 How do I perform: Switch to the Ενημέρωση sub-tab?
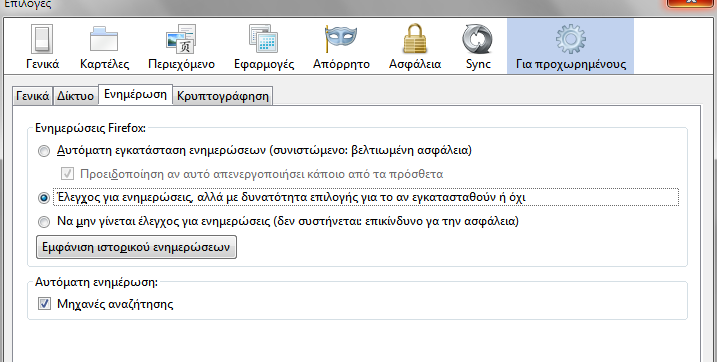135,95
